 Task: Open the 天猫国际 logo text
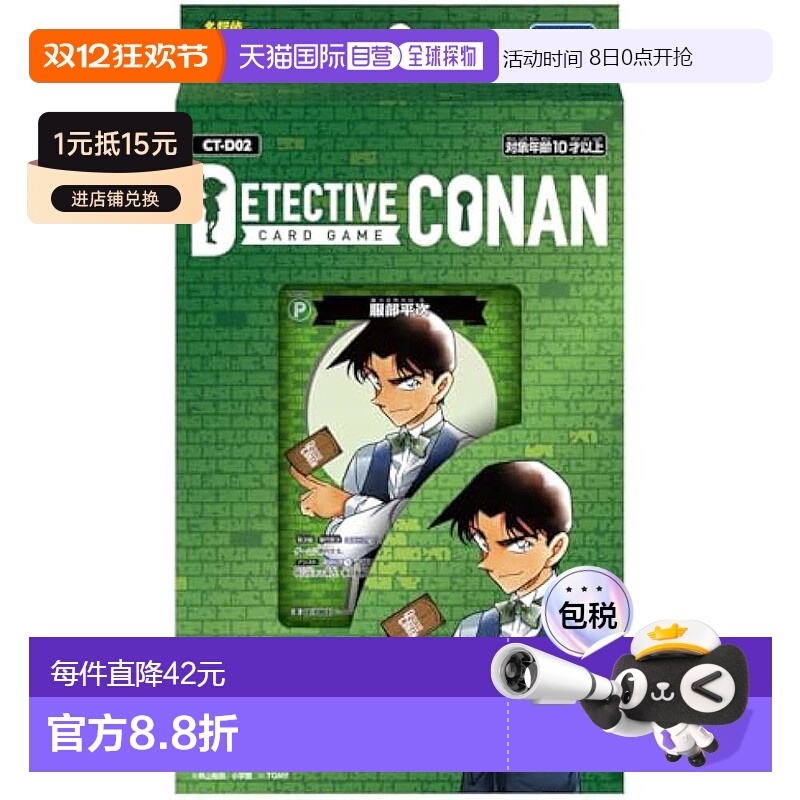tap(292, 57)
